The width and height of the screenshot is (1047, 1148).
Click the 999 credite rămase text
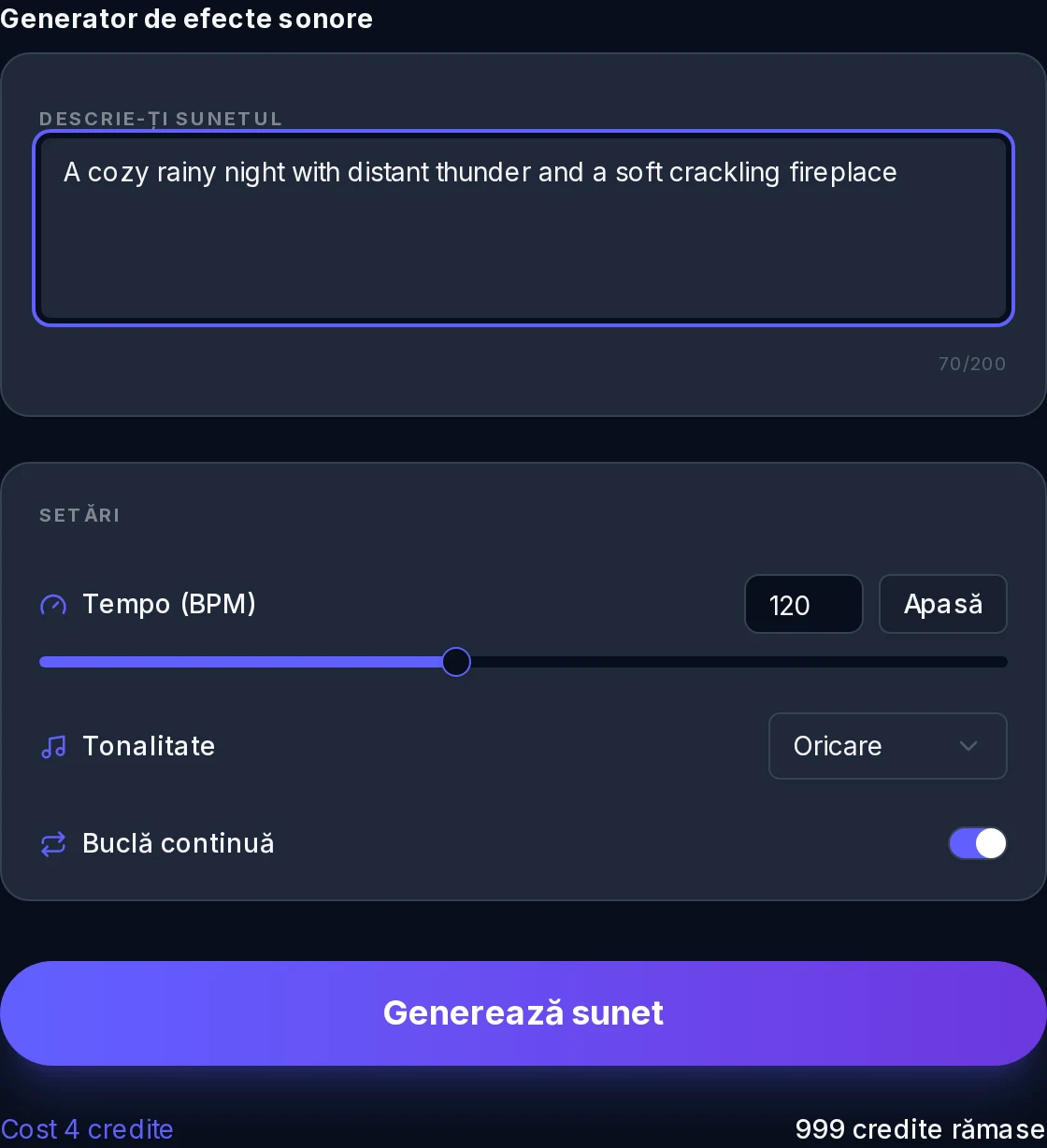click(920, 1129)
